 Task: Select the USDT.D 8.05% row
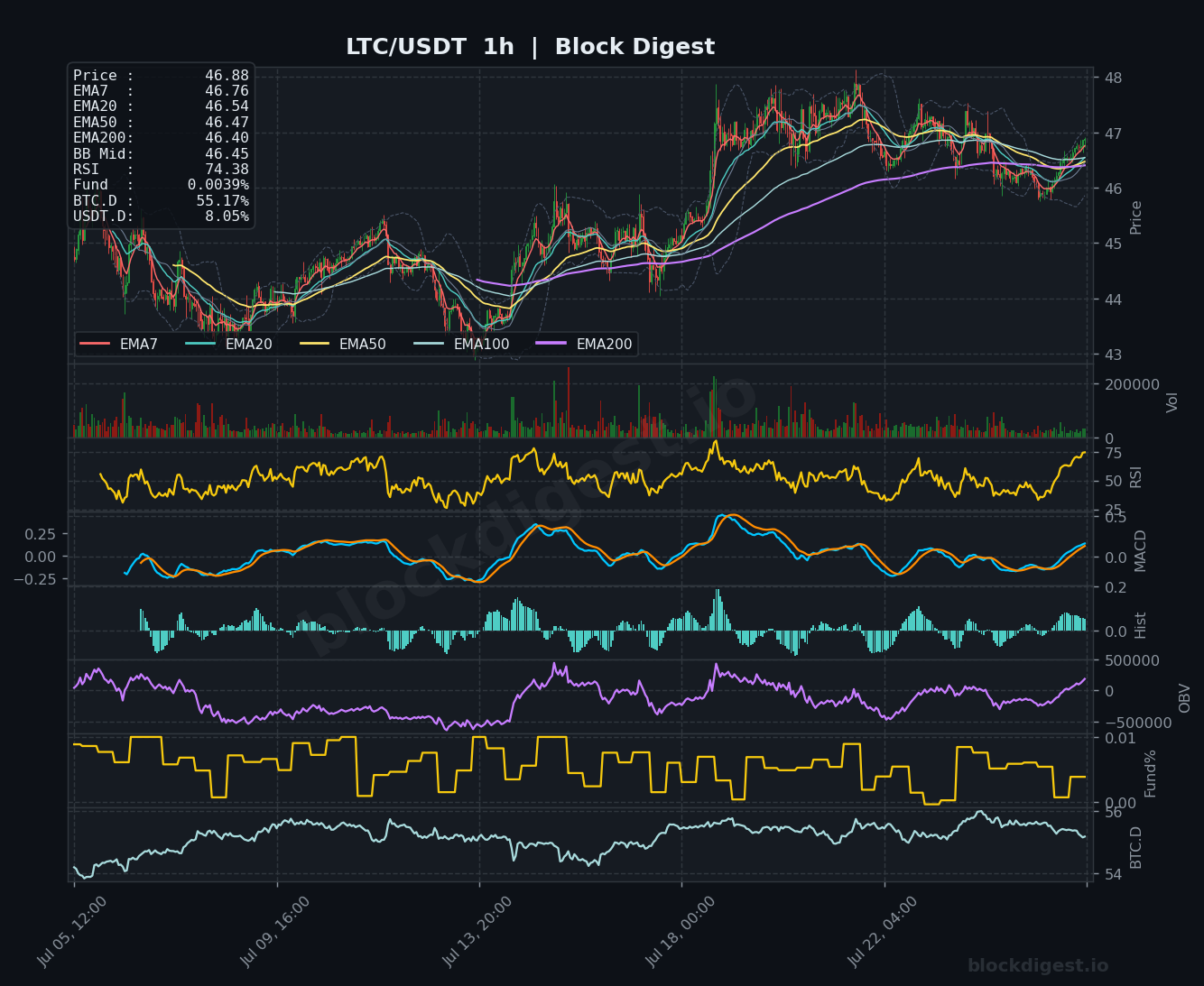pyautogui.click(x=161, y=217)
